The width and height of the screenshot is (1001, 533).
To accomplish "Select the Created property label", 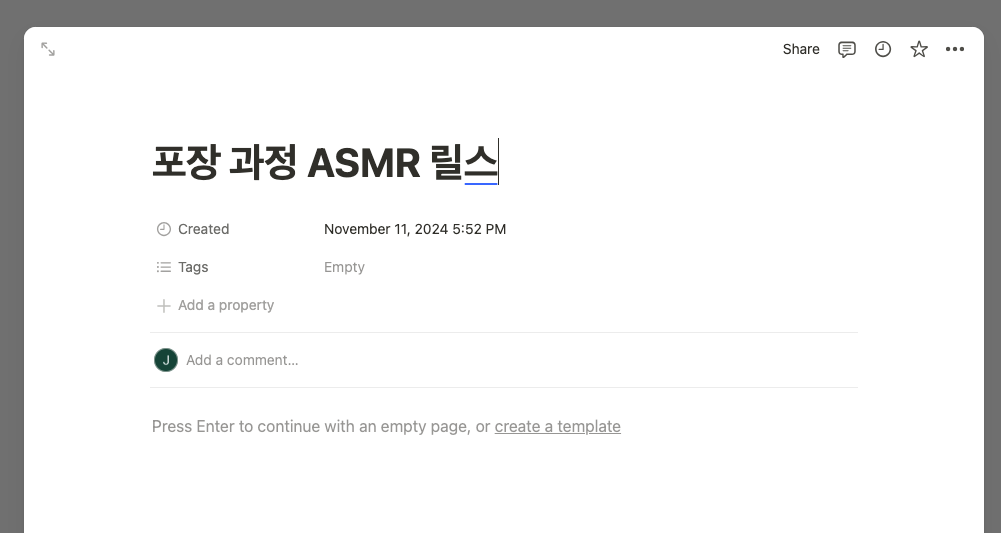I will point(204,229).
